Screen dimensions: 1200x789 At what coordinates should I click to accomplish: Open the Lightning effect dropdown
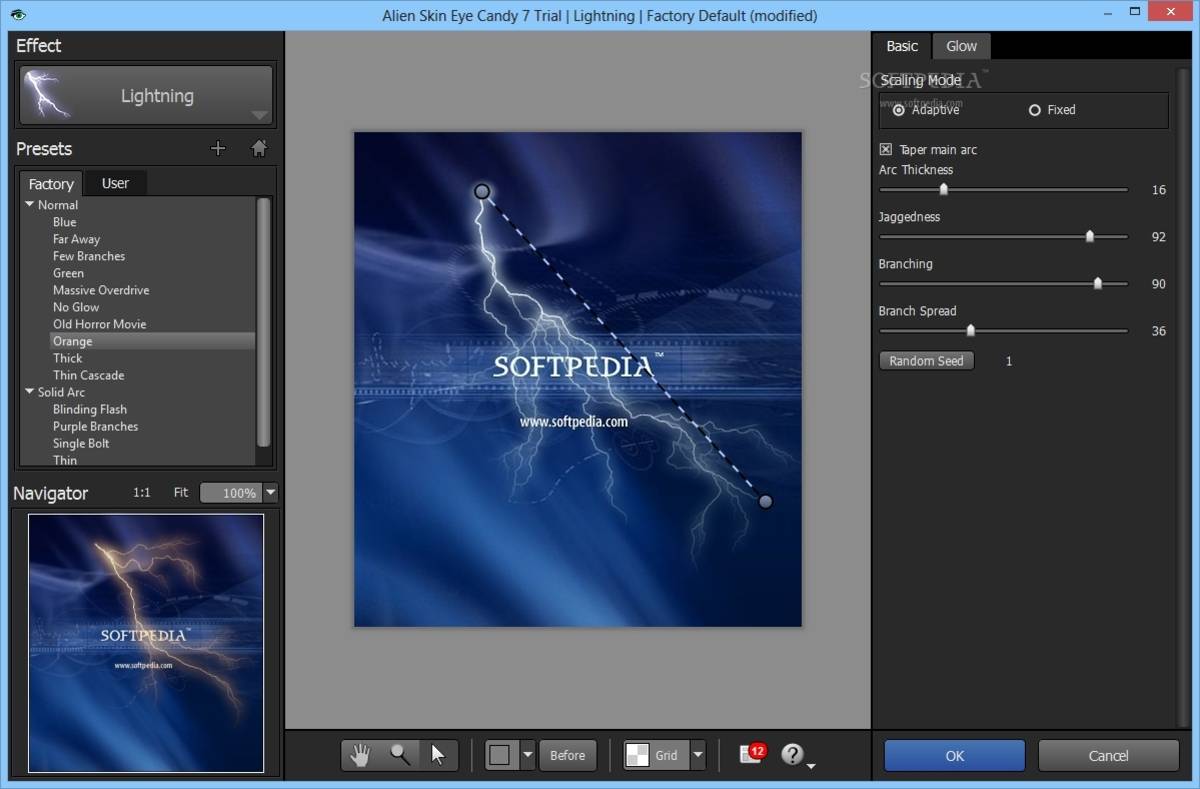click(x=260, y=114)
